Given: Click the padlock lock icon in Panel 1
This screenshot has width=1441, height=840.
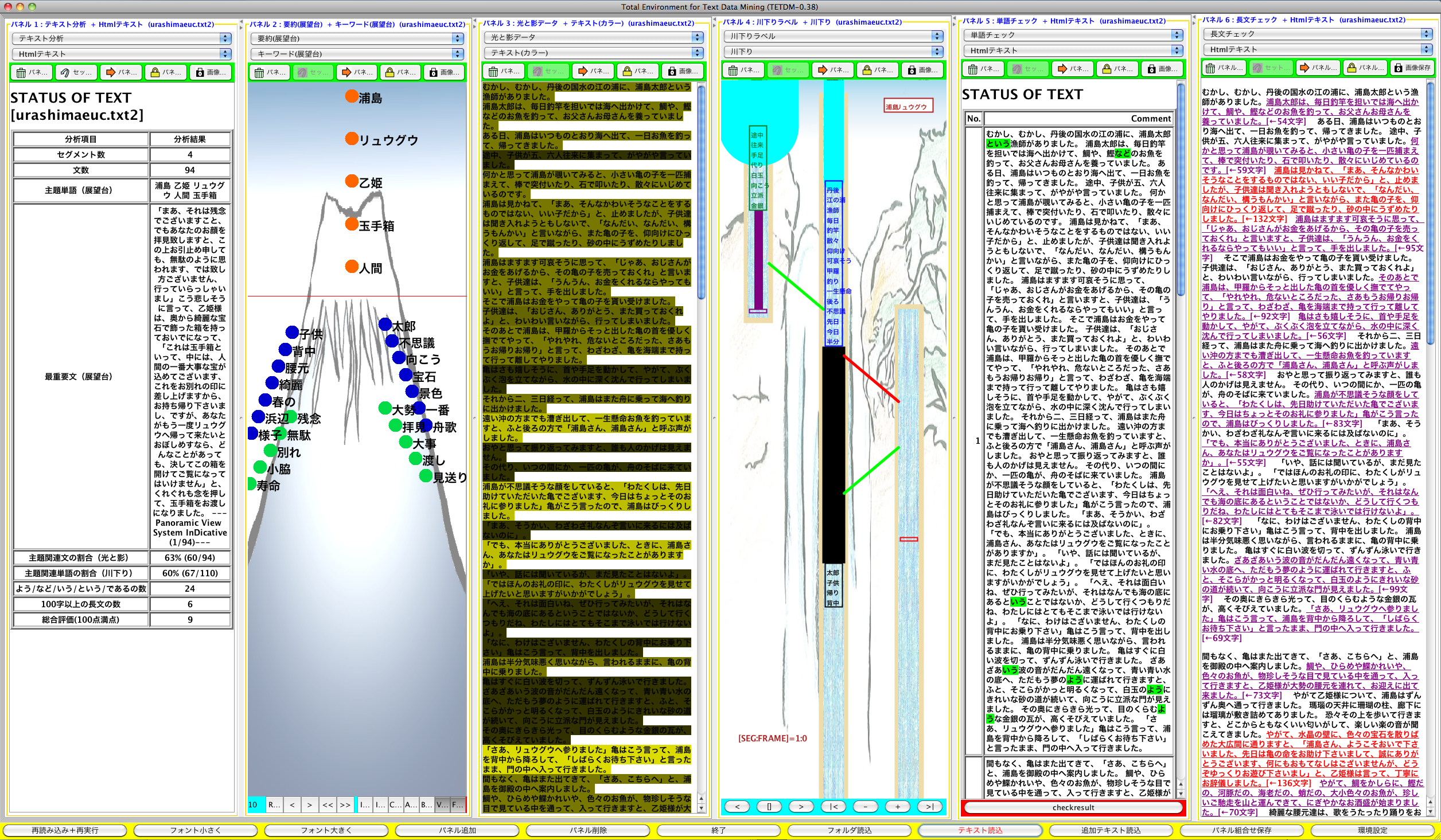Looking at the screenshot, I should pos(166,72).
